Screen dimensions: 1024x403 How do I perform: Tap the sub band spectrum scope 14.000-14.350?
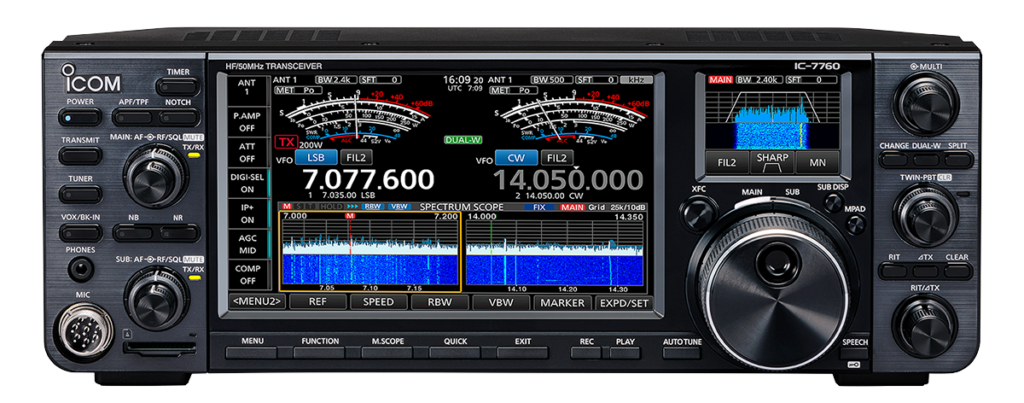tap(554, 251)
